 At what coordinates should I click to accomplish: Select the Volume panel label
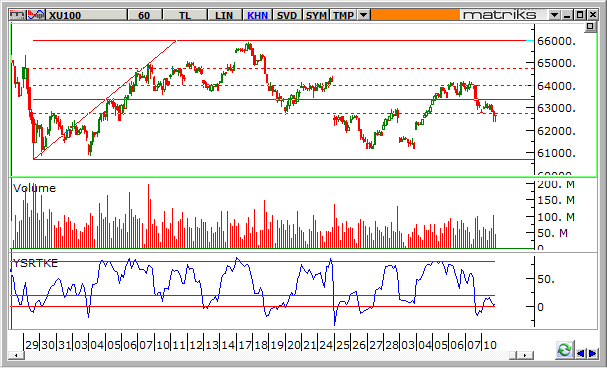(34, 188)
